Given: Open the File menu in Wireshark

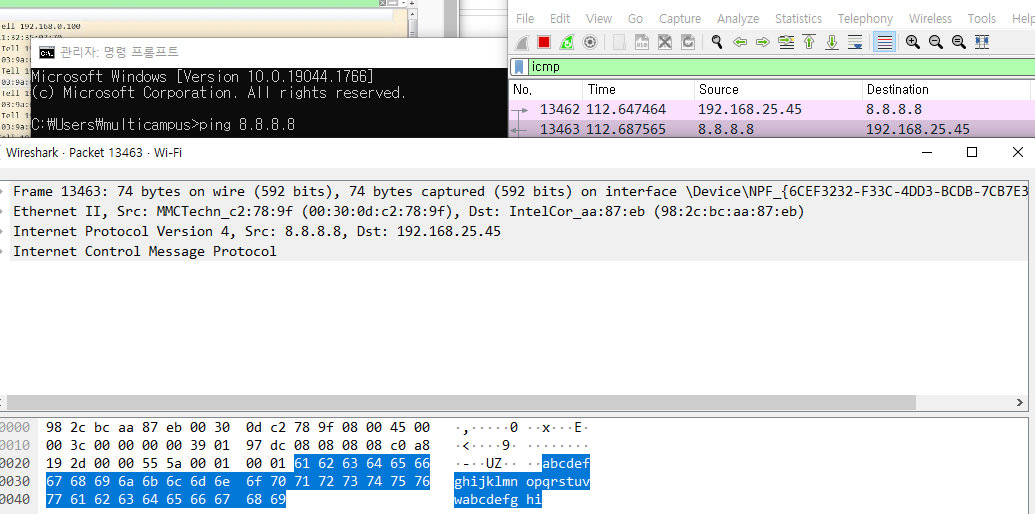Looking at the screenshot, I should 525,18.
